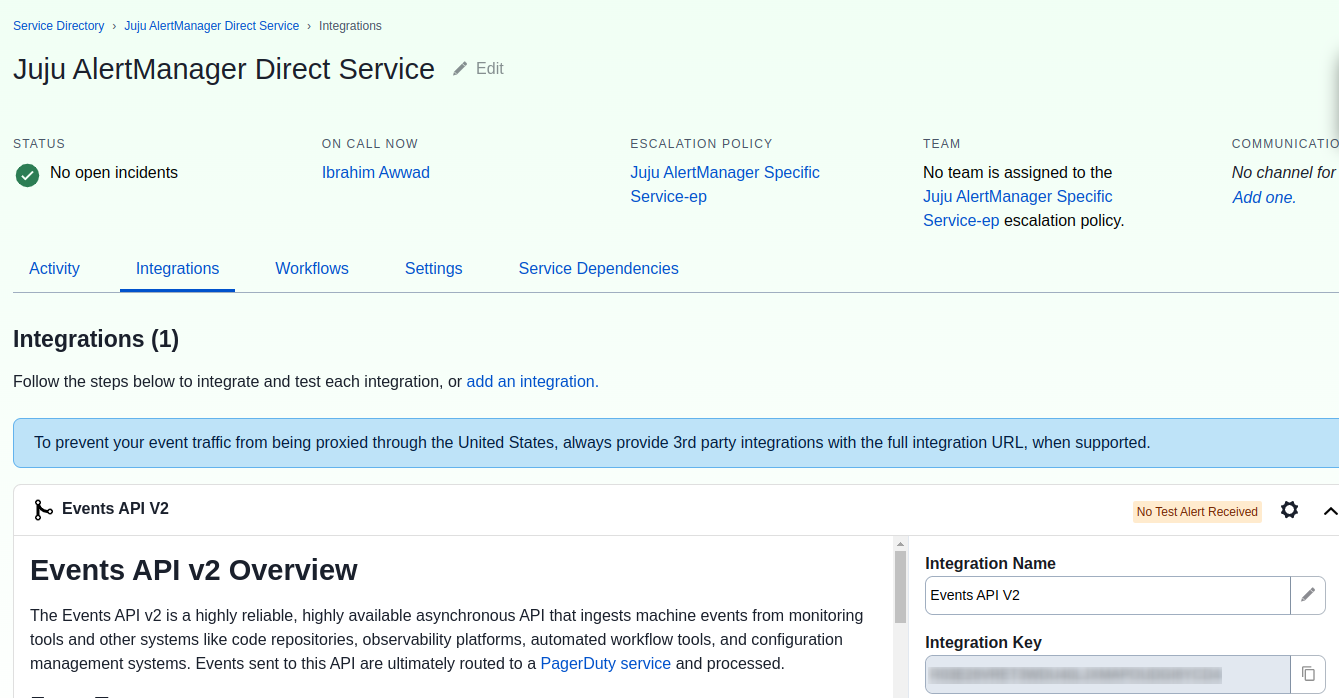Navigate to Service Directory breadcrumb
Viewport: 1339px width, 698px height.
coord(58,26)
